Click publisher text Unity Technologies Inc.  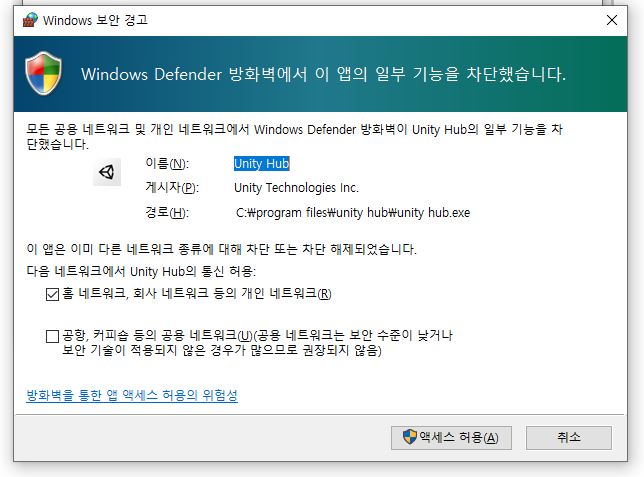point(296,188)
